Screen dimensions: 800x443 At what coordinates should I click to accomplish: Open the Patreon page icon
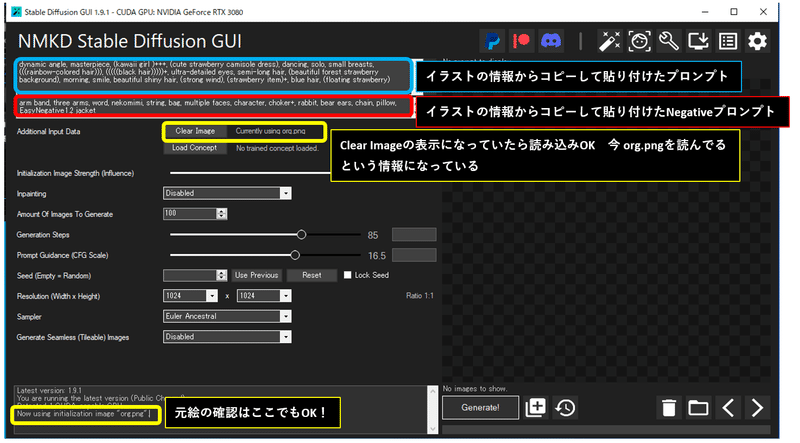coord(521,41)
